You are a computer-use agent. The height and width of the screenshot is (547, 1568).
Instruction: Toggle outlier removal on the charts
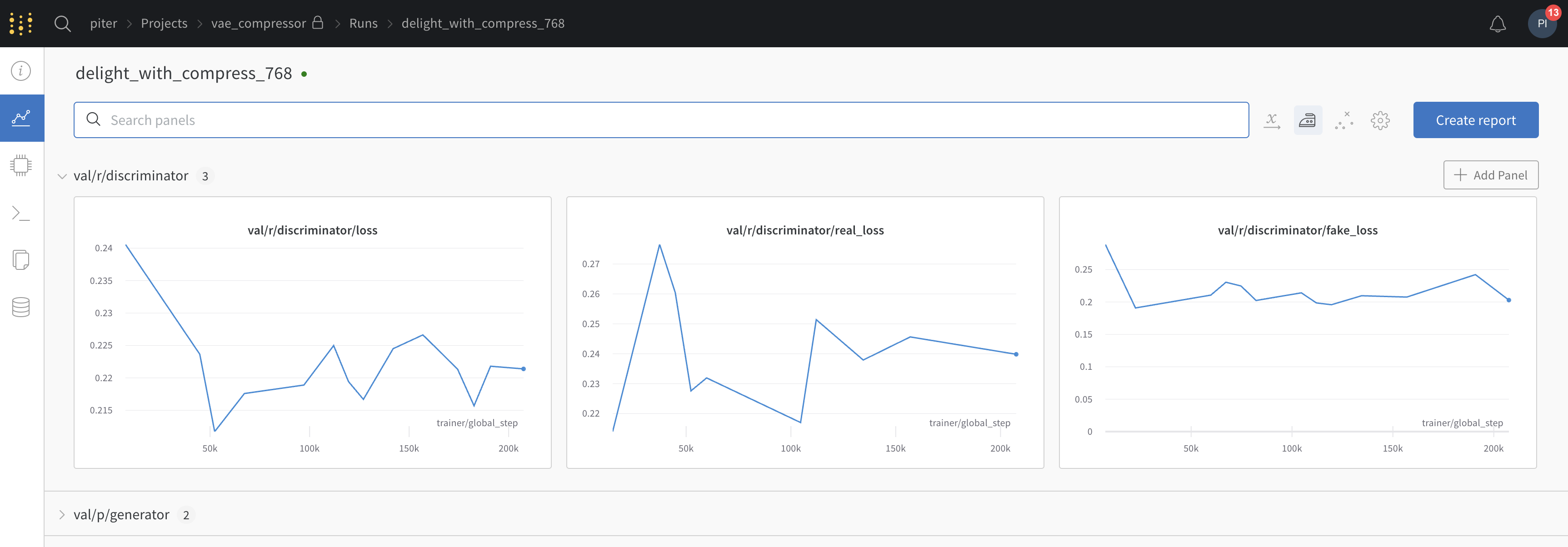coord(1344,120)
